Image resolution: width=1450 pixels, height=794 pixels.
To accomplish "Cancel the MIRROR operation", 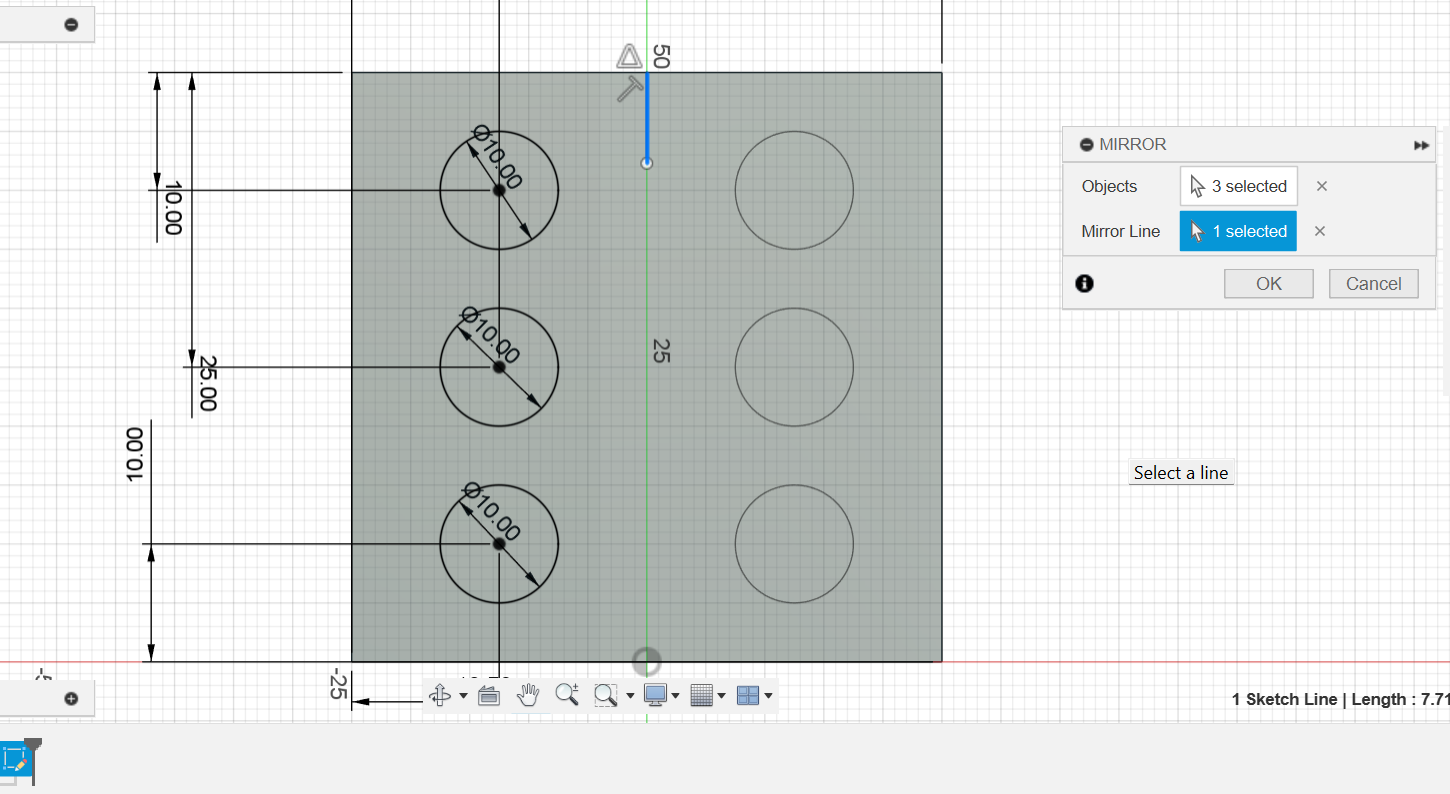I will pos(1373,283).
